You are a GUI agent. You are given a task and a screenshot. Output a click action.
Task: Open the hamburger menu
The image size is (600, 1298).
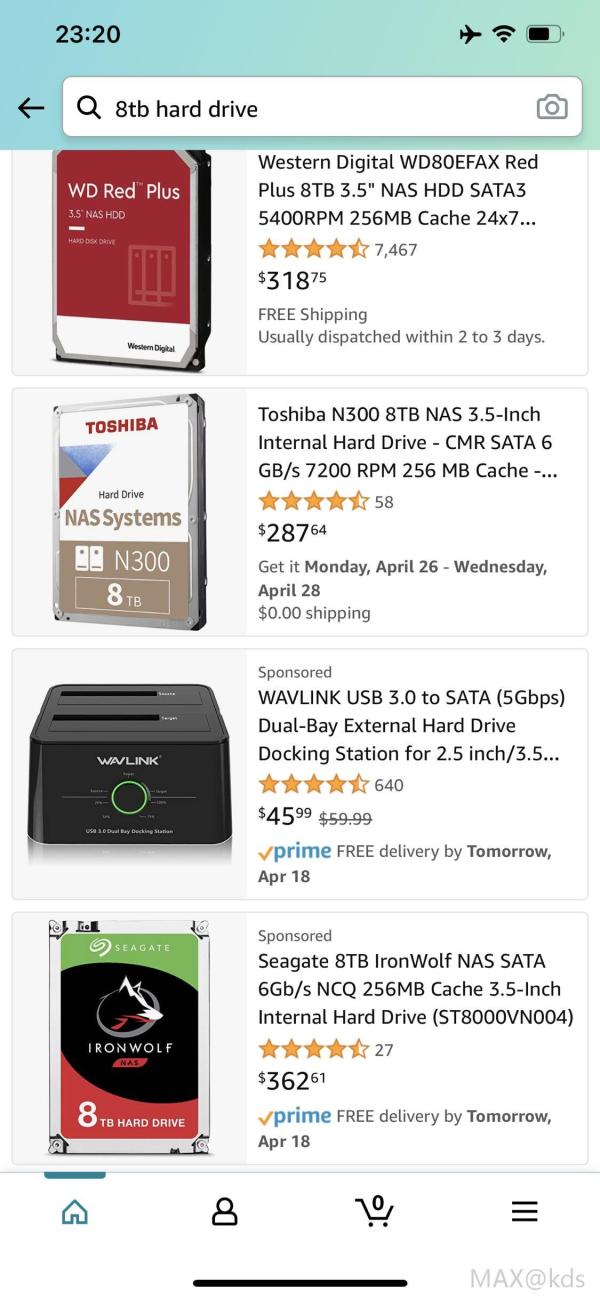(525, 1211)
